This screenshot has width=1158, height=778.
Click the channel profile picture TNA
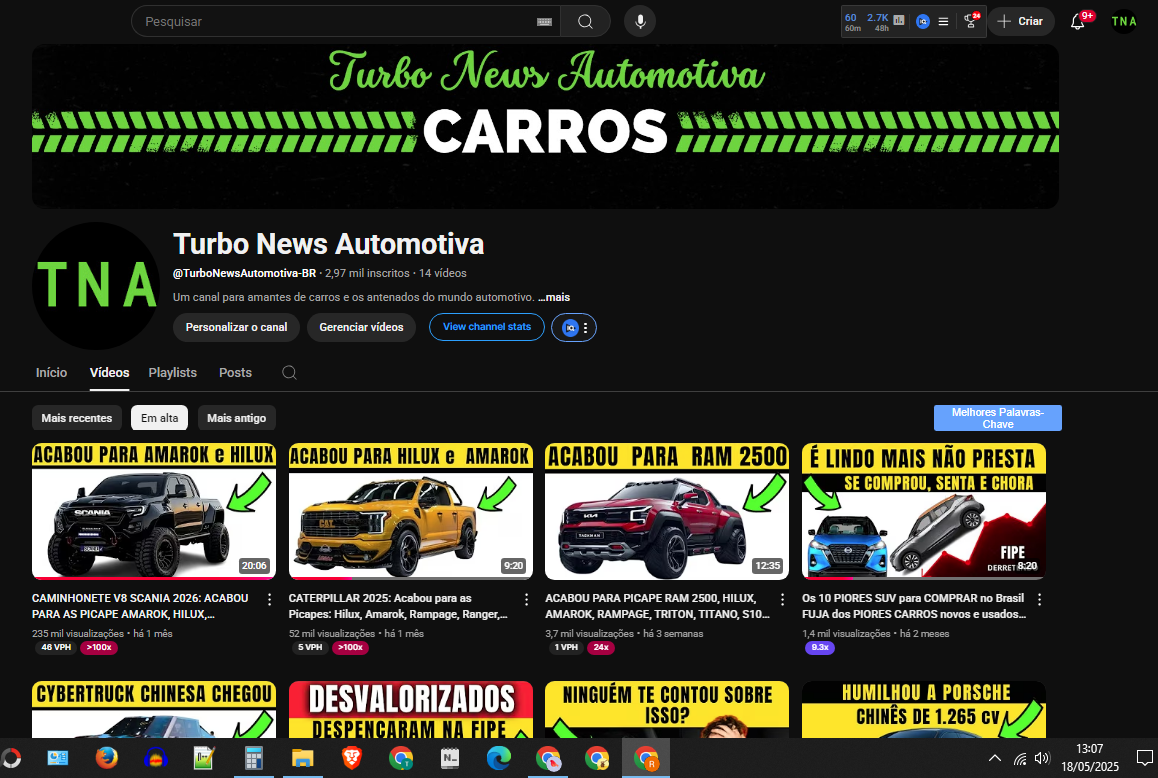click(x=96, y=286)
